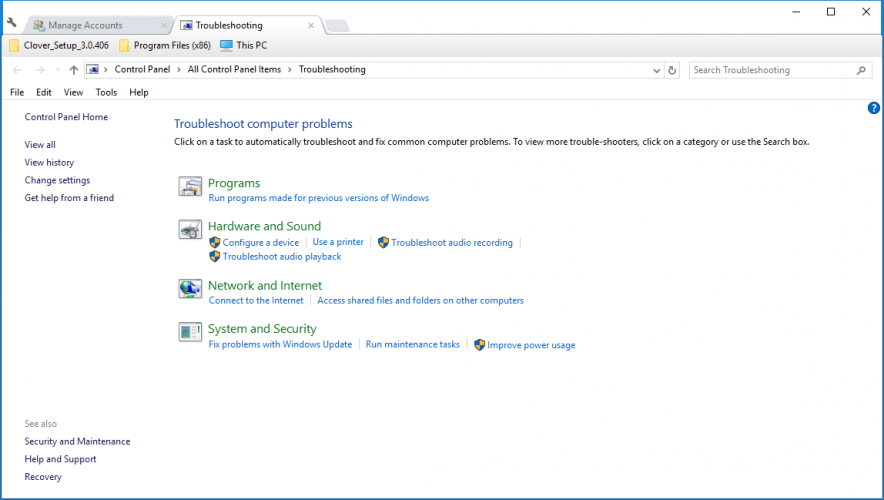Click Fix problems with Windows Update
Viewport: 884px width, 500px height.
(280, 344)
